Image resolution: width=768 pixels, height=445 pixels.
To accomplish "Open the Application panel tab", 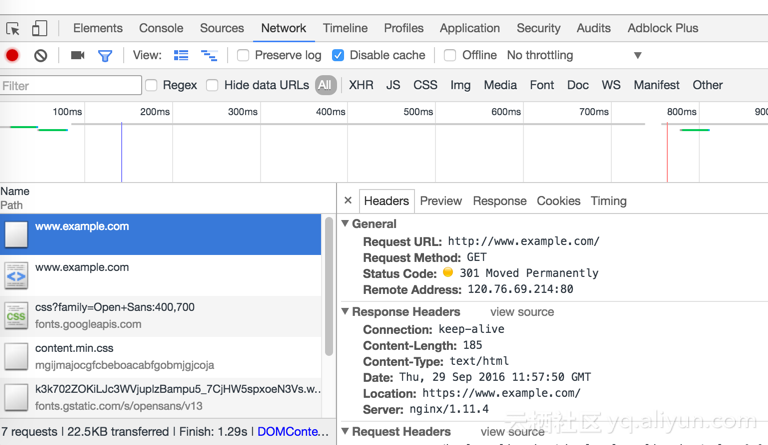I will point(470,28).
